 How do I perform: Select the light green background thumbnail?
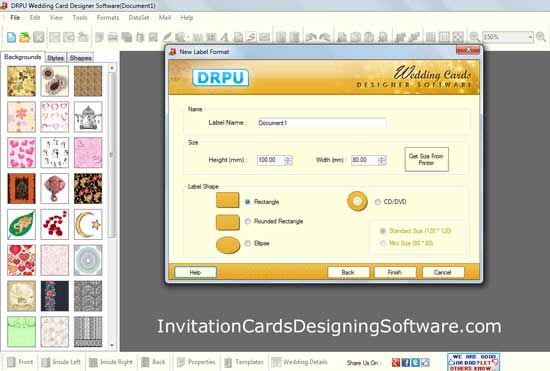tap(21, 332)
